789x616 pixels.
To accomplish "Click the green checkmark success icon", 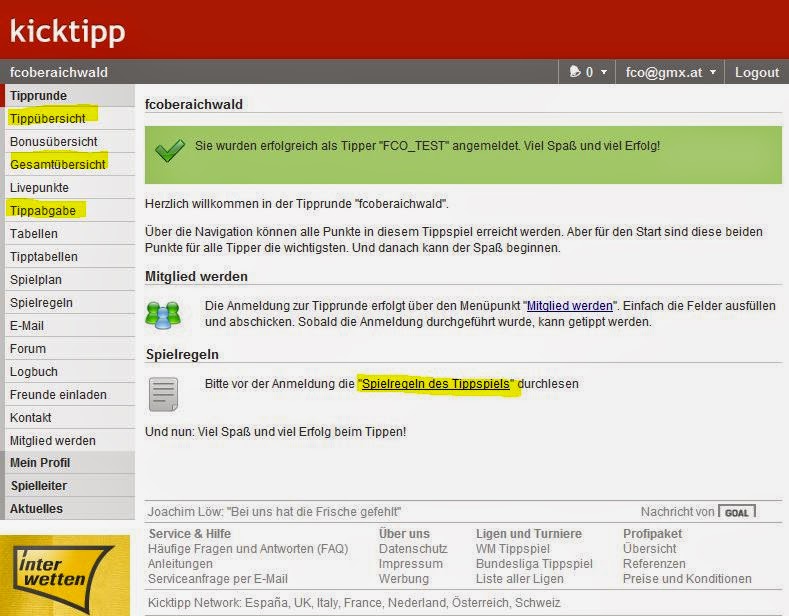I will pos(170,149).
